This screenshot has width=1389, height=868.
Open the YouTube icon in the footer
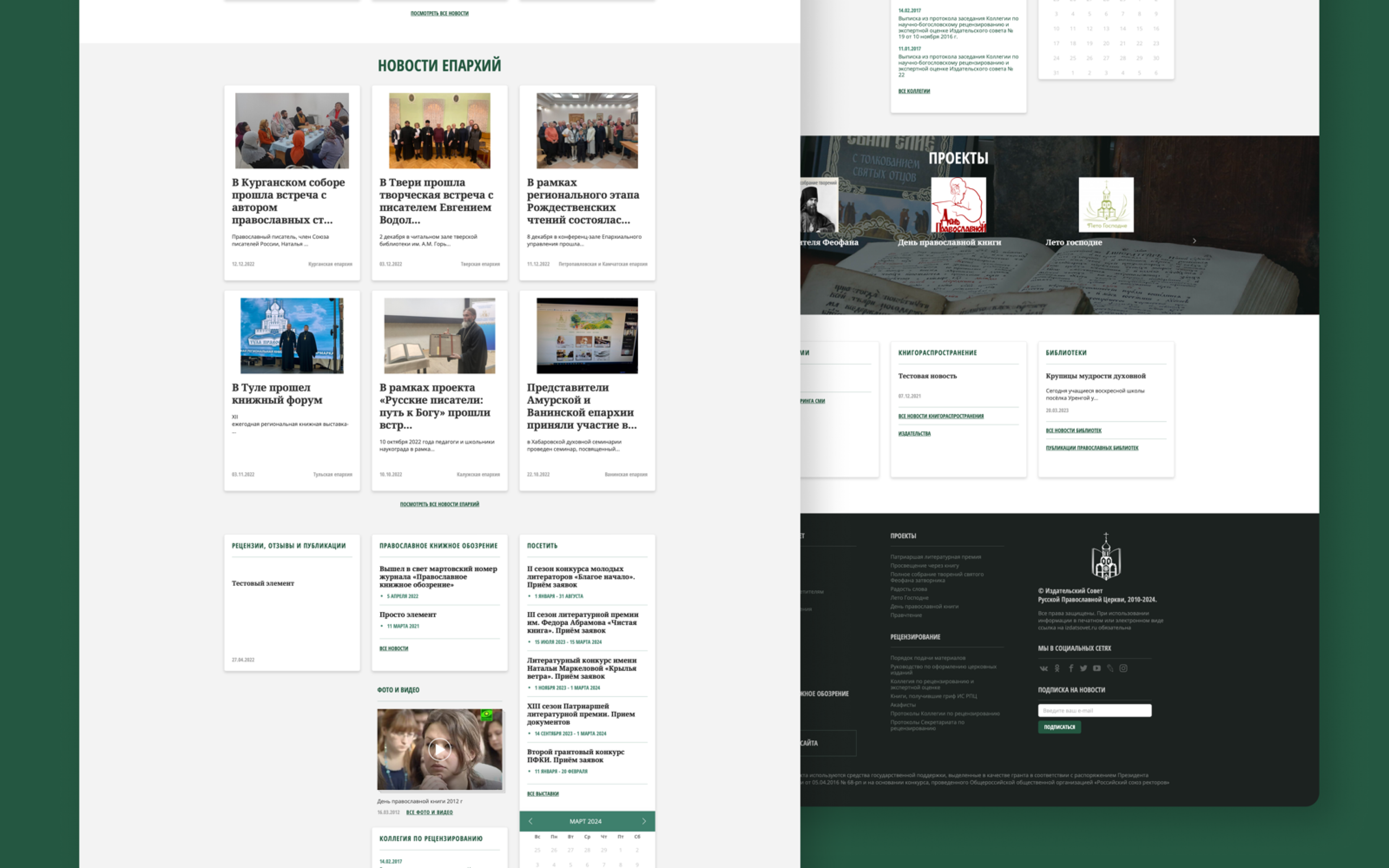coord(1097,668)
